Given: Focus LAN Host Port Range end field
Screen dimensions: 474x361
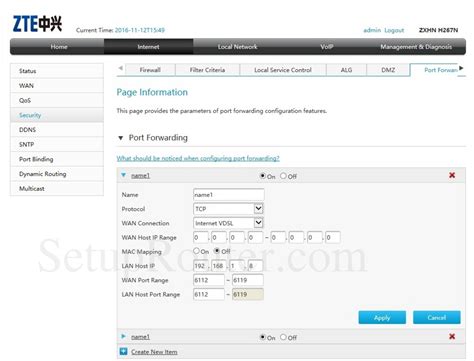Looking at the screenshot, I should pyautogui.click(x=248, y=294).
